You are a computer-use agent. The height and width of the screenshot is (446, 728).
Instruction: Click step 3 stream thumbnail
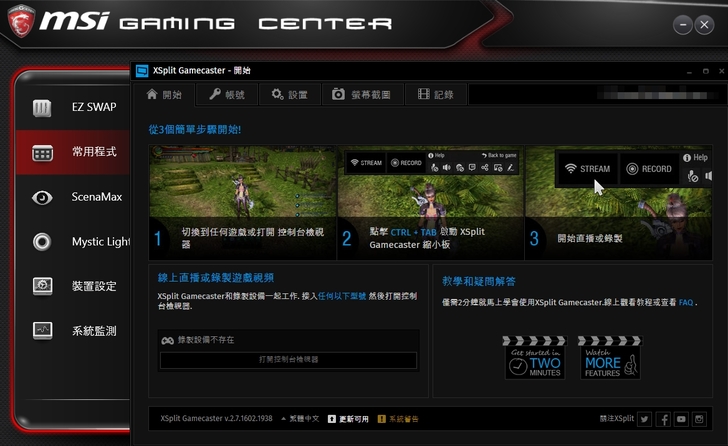[x=618, y=202]
